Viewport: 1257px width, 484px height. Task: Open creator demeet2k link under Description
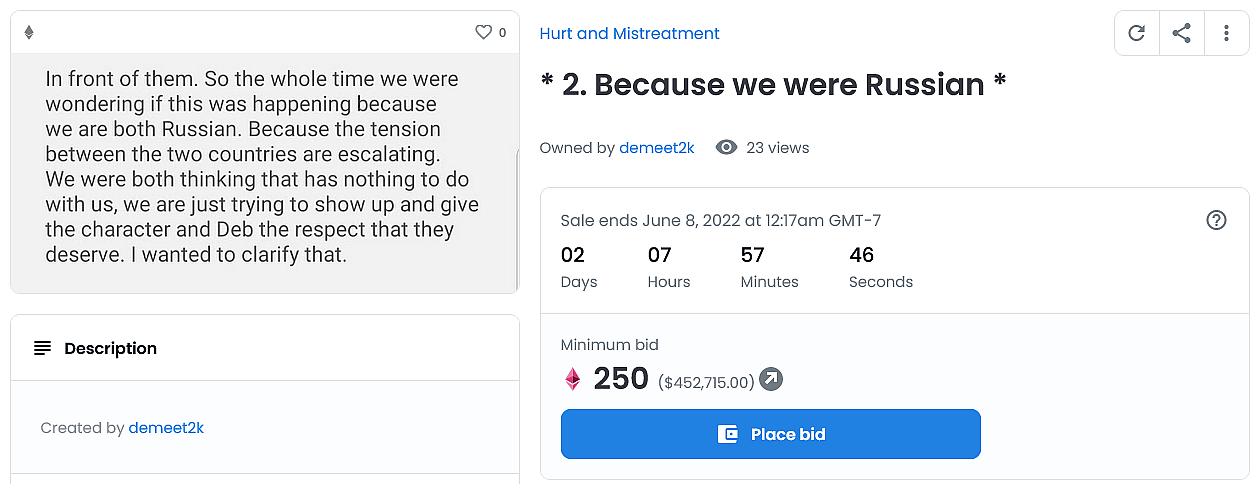pyautogui.click(x=166, y=428)
